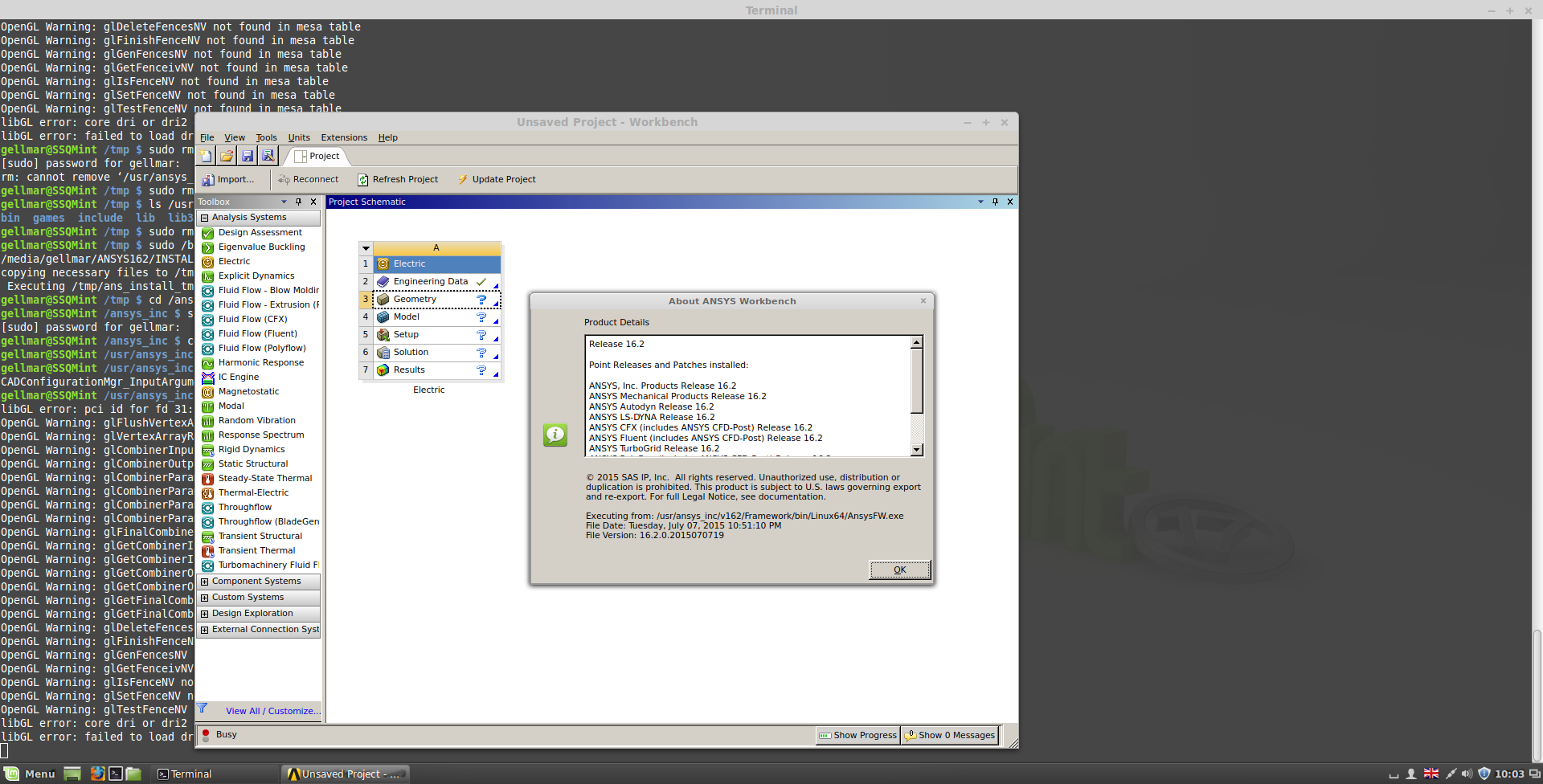Open the Units menu
The height and width of the screenshot is (784, 1543).
(x=299, y=137)
